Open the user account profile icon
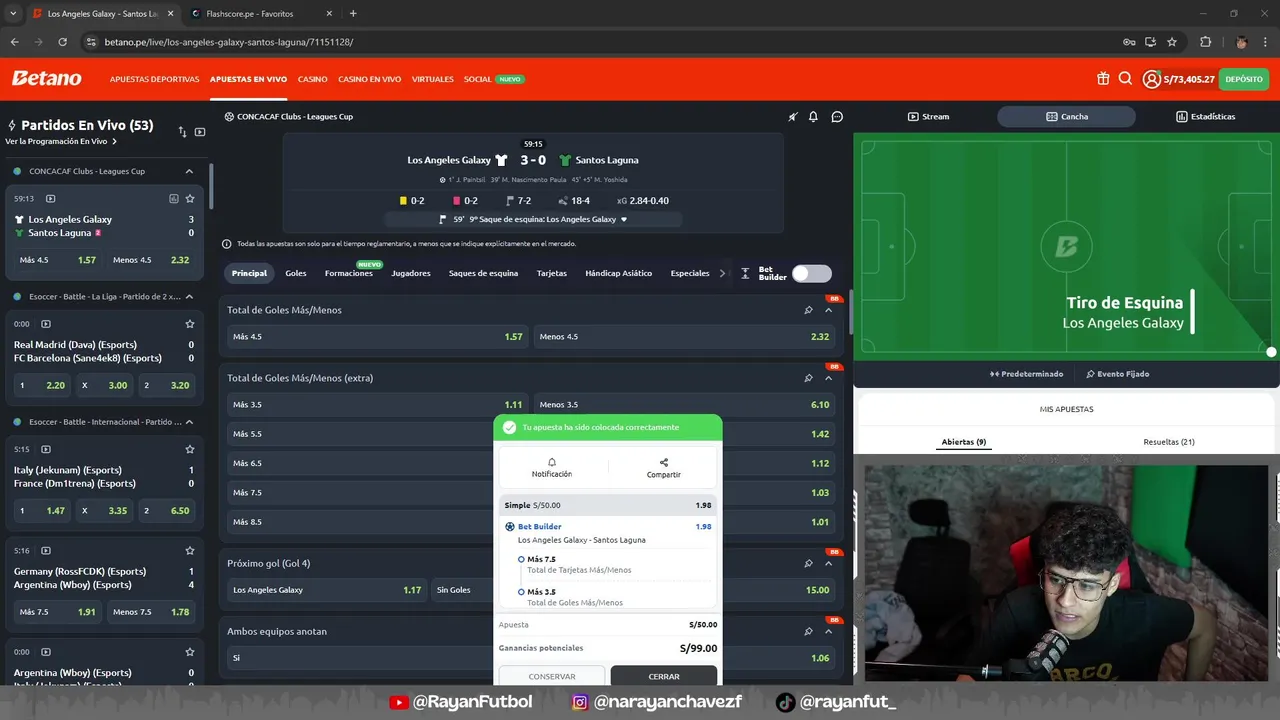 (x=1152, y=79)
